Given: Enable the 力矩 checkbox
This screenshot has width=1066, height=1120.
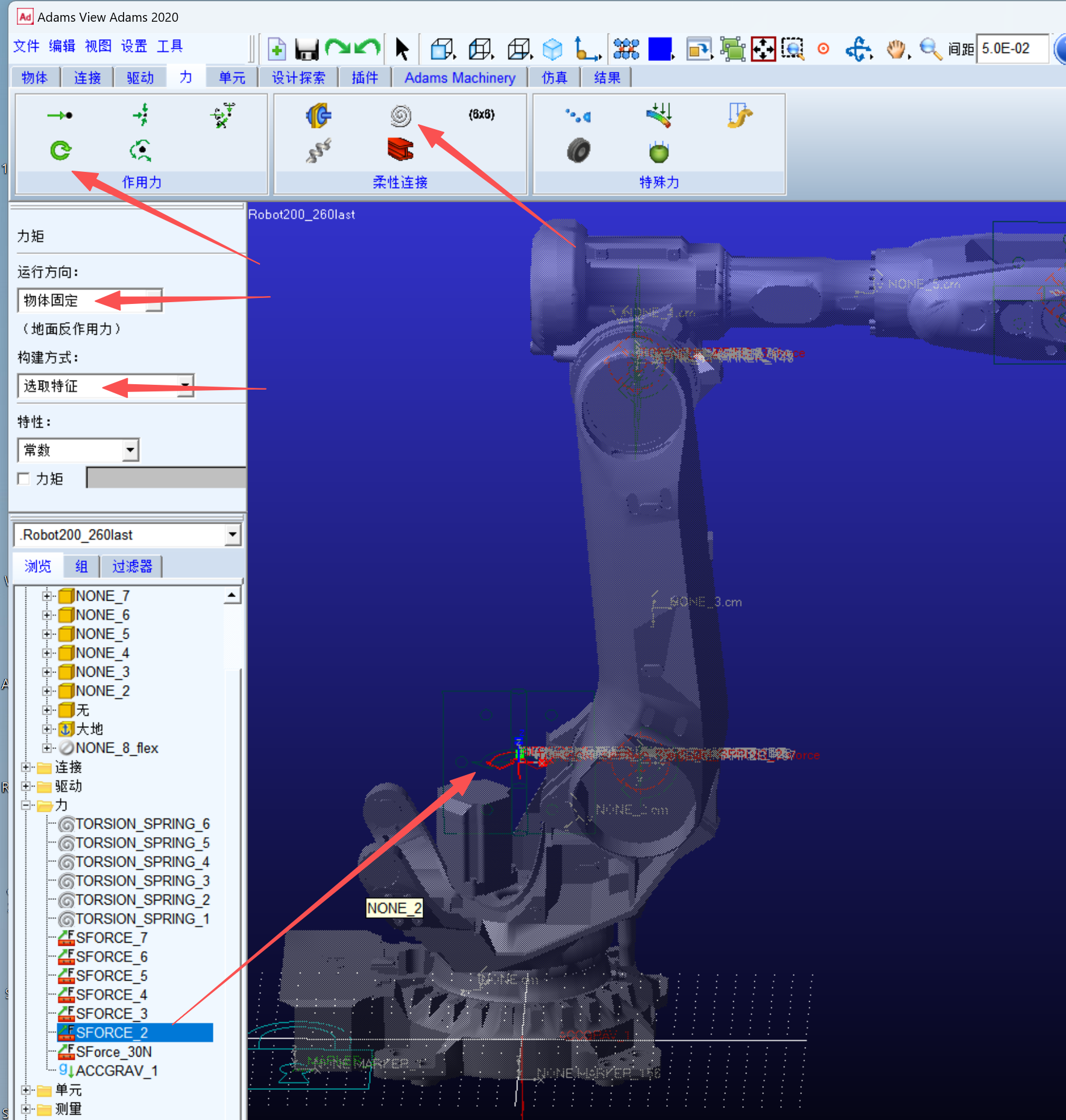Looking at the screenshot, I should click(24, 479).
